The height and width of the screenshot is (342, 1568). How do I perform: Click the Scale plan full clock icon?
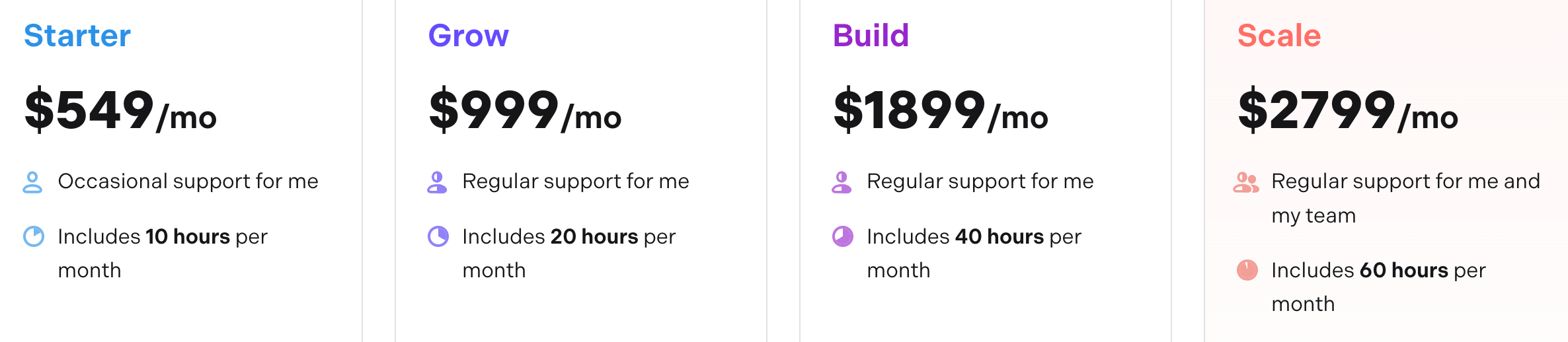point(1247,270)
